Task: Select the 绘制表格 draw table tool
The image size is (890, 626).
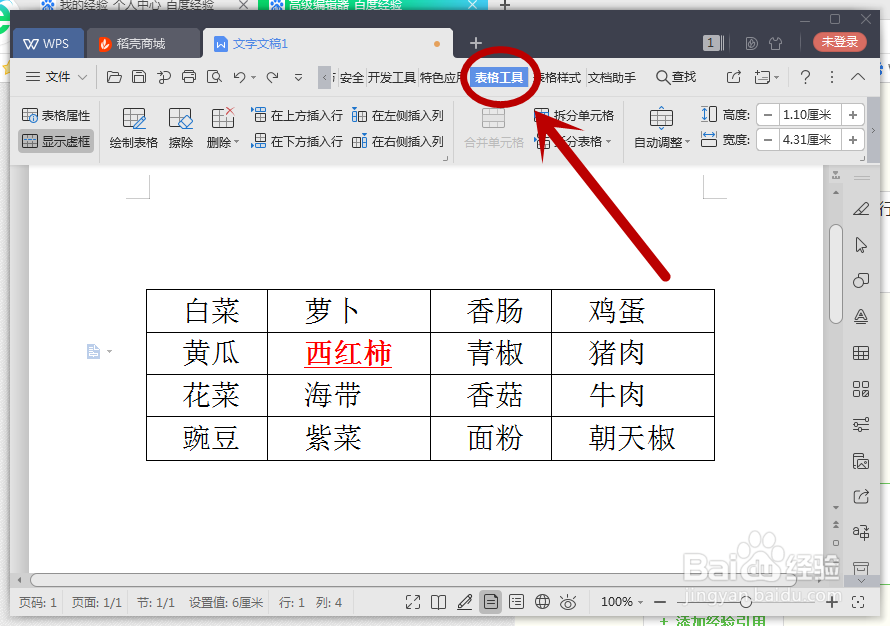Action: pyautogui.click(x=133, y=127)
